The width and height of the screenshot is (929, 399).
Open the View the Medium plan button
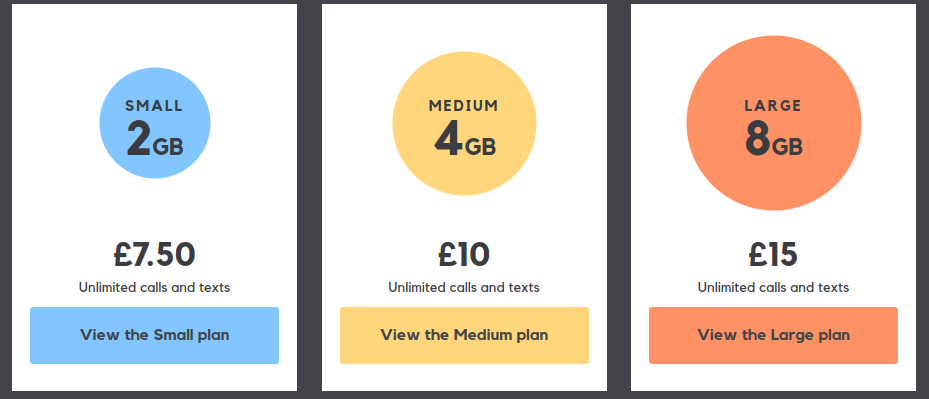(464, 335)
